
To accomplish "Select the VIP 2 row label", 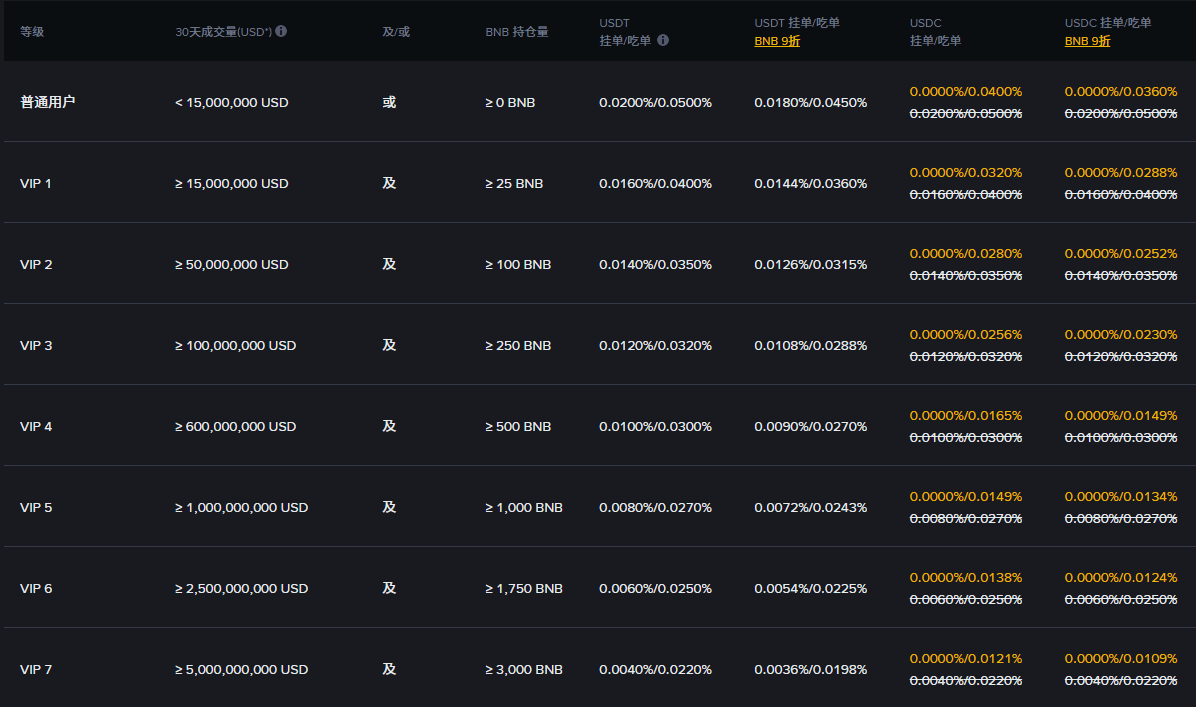I will tap(36, 264).
